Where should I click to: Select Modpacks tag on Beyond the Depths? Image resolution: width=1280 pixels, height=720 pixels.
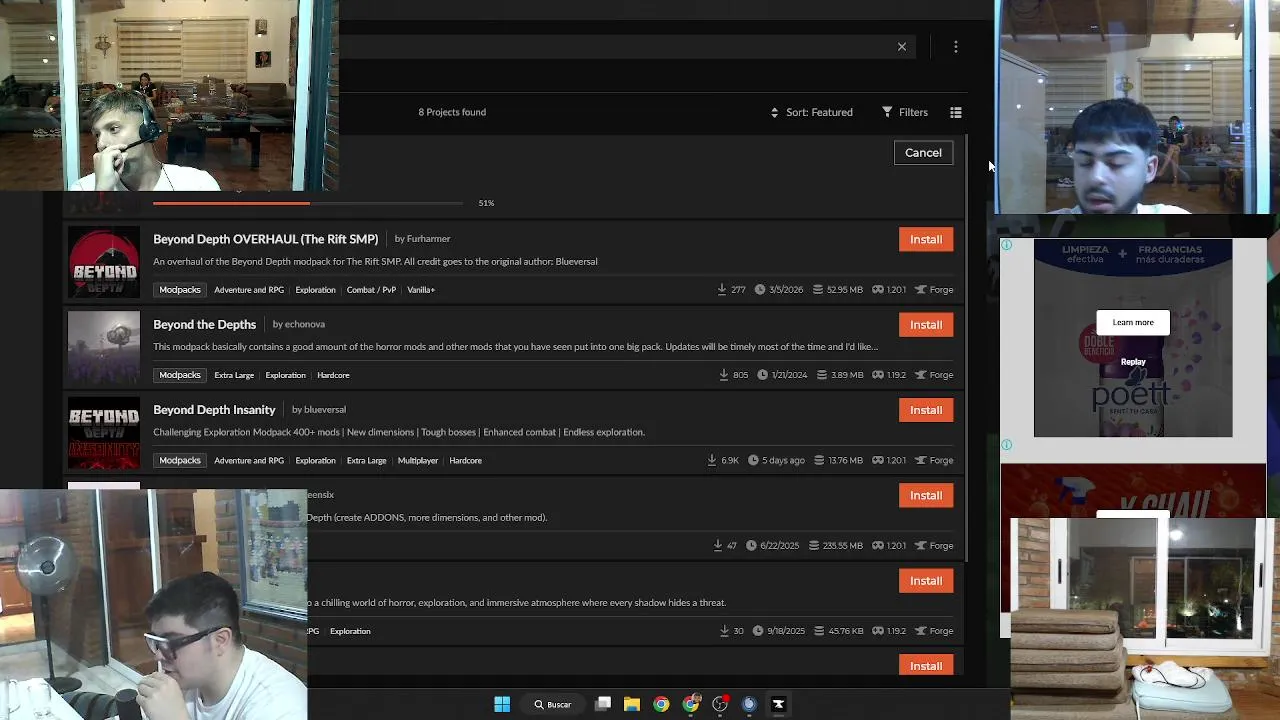click(x=180, y=375)
